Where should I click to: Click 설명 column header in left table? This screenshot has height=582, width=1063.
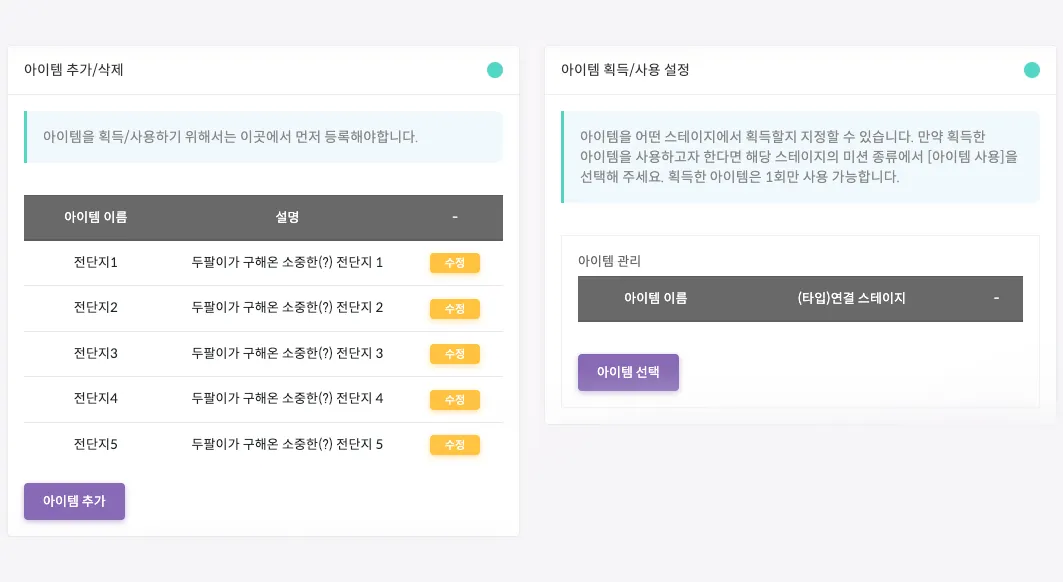[x=287, y=217]
